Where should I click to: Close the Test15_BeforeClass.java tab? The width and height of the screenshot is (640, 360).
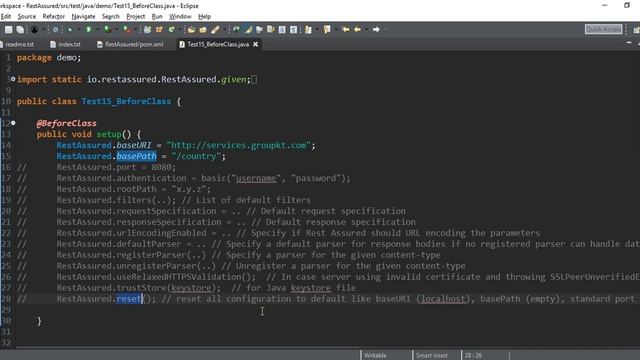click(x=256, y=44)
